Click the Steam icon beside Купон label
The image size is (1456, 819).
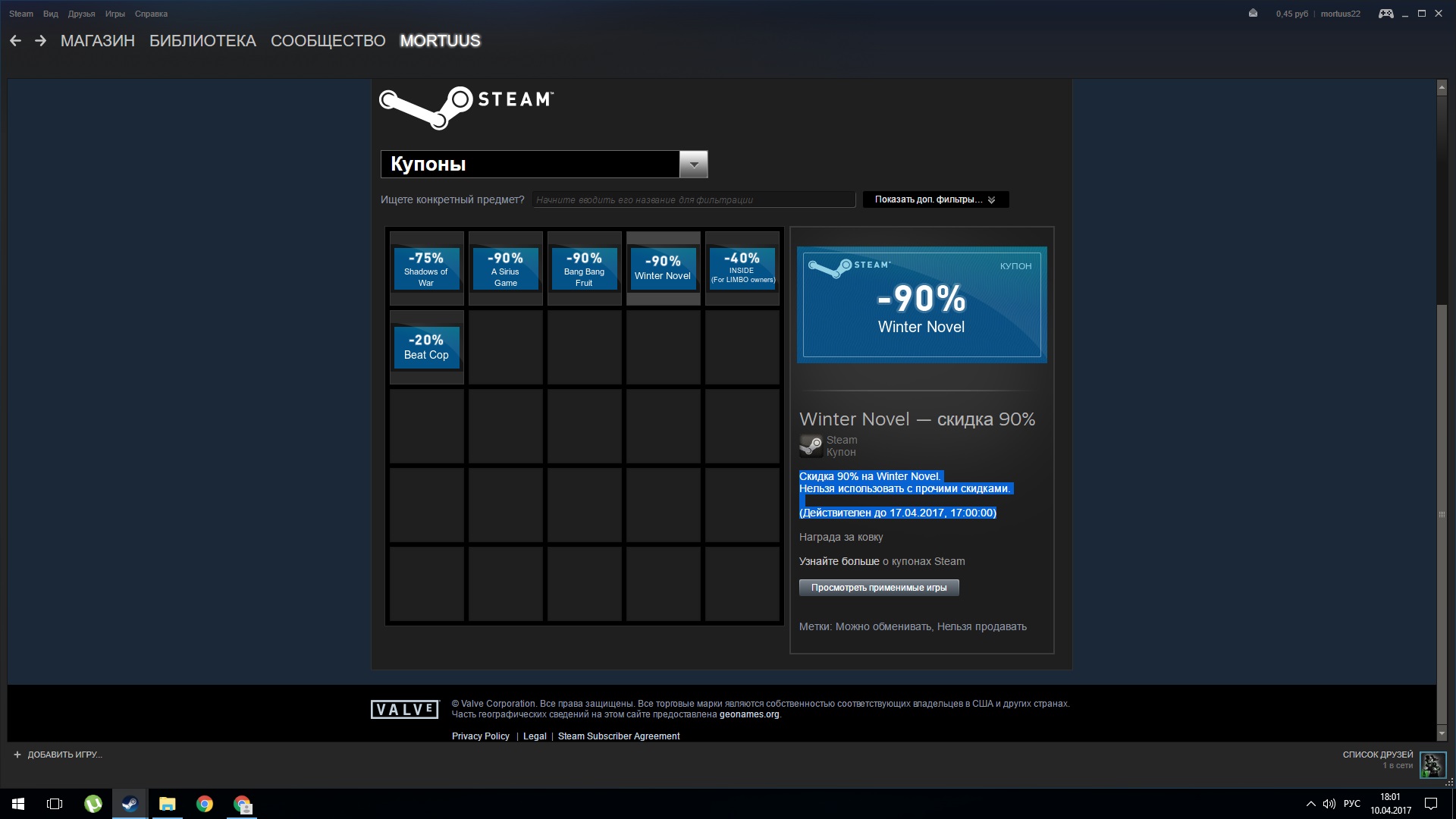pyautogui.click(x=811, y=446)
